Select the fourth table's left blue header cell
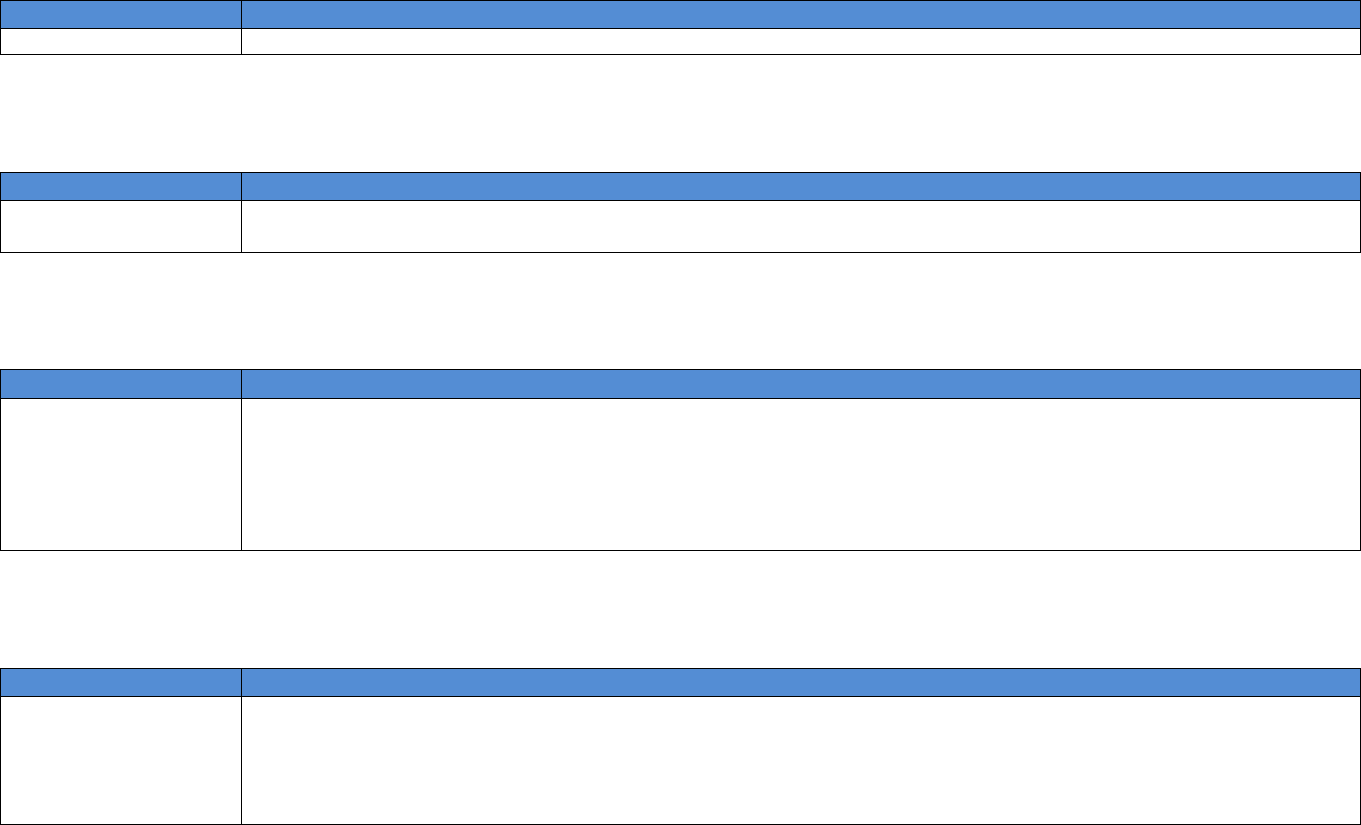1361x825 pixels. [x=121, y=682]
